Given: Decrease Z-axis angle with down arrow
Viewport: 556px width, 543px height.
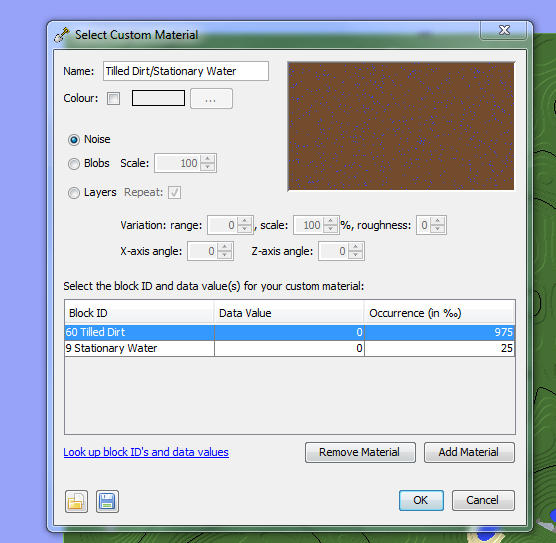Looking at the screenshot, I should coord(355,255).
